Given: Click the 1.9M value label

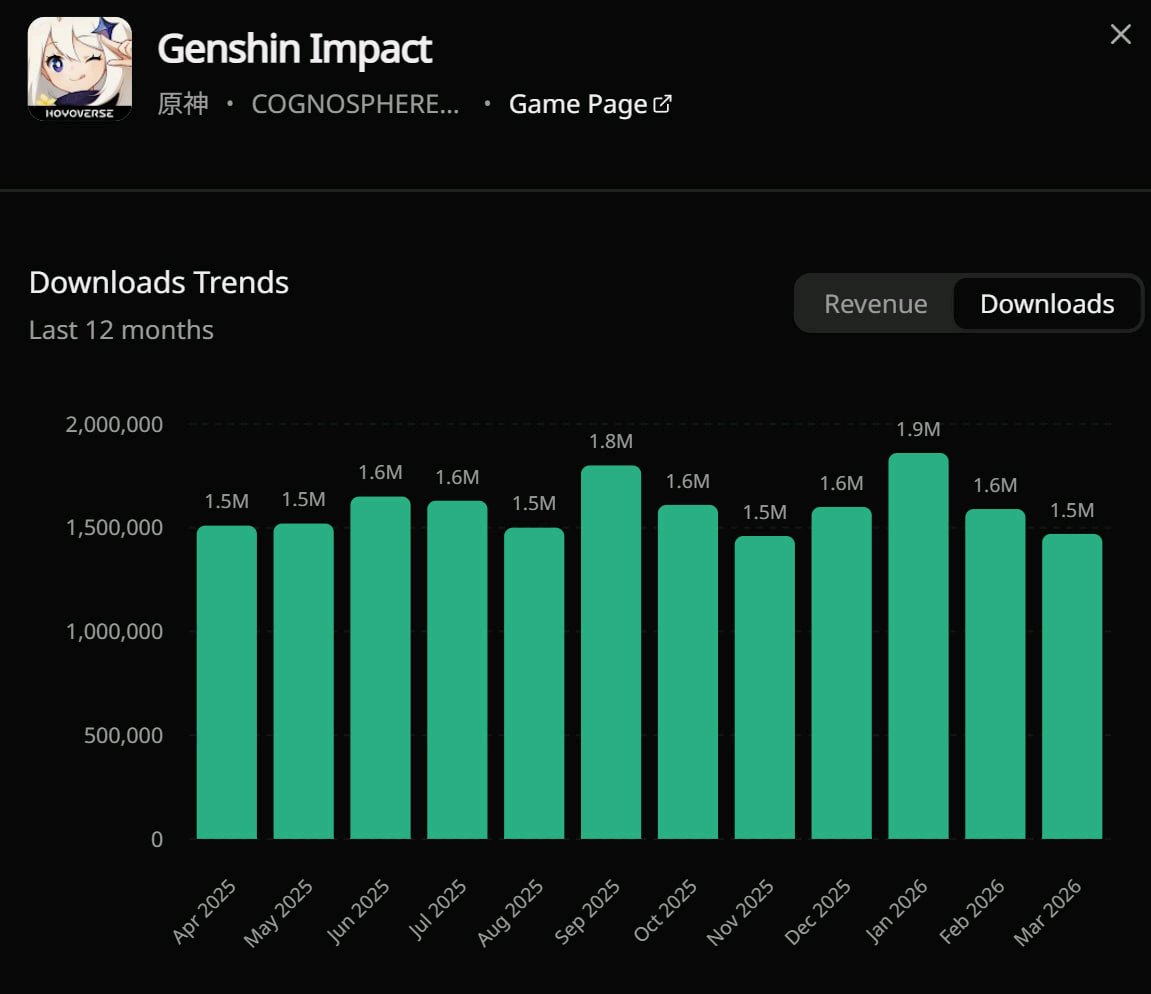Looking at the screenshot, I should click(918, 429).
